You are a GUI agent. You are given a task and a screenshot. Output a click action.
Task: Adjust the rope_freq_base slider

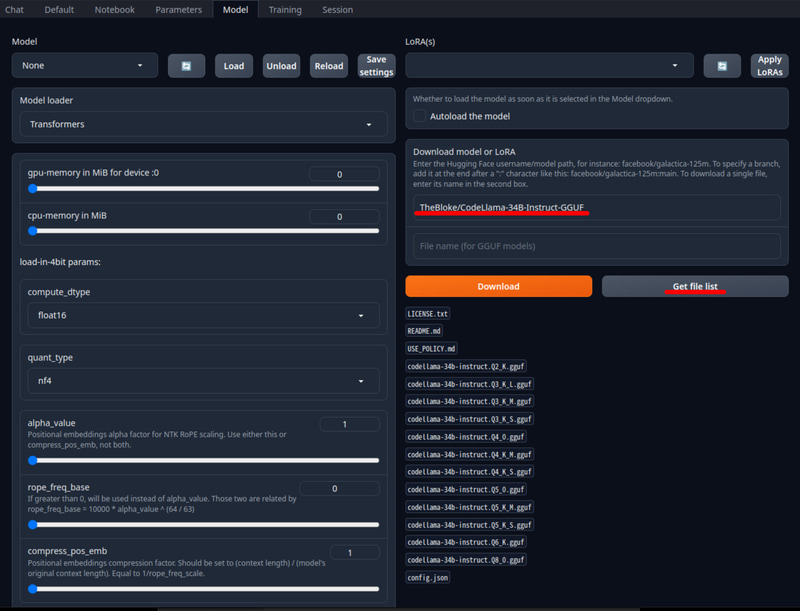[x=204, y=524]
